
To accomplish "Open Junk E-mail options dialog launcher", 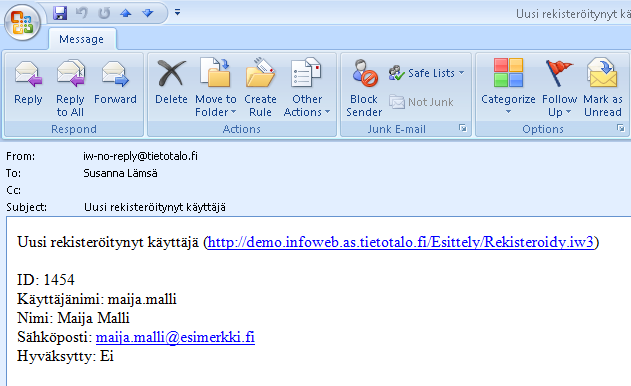I will tap(463, 128).
